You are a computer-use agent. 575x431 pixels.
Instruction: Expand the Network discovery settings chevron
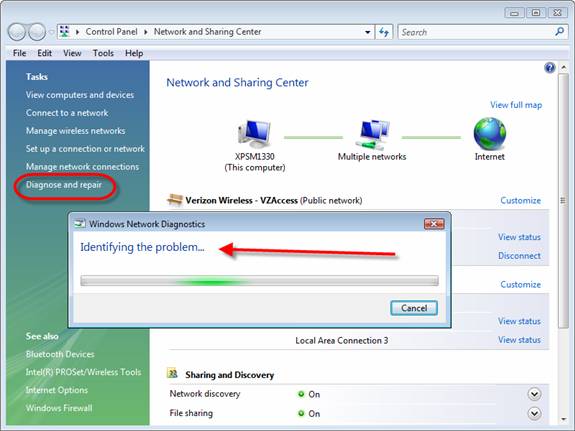534,394
